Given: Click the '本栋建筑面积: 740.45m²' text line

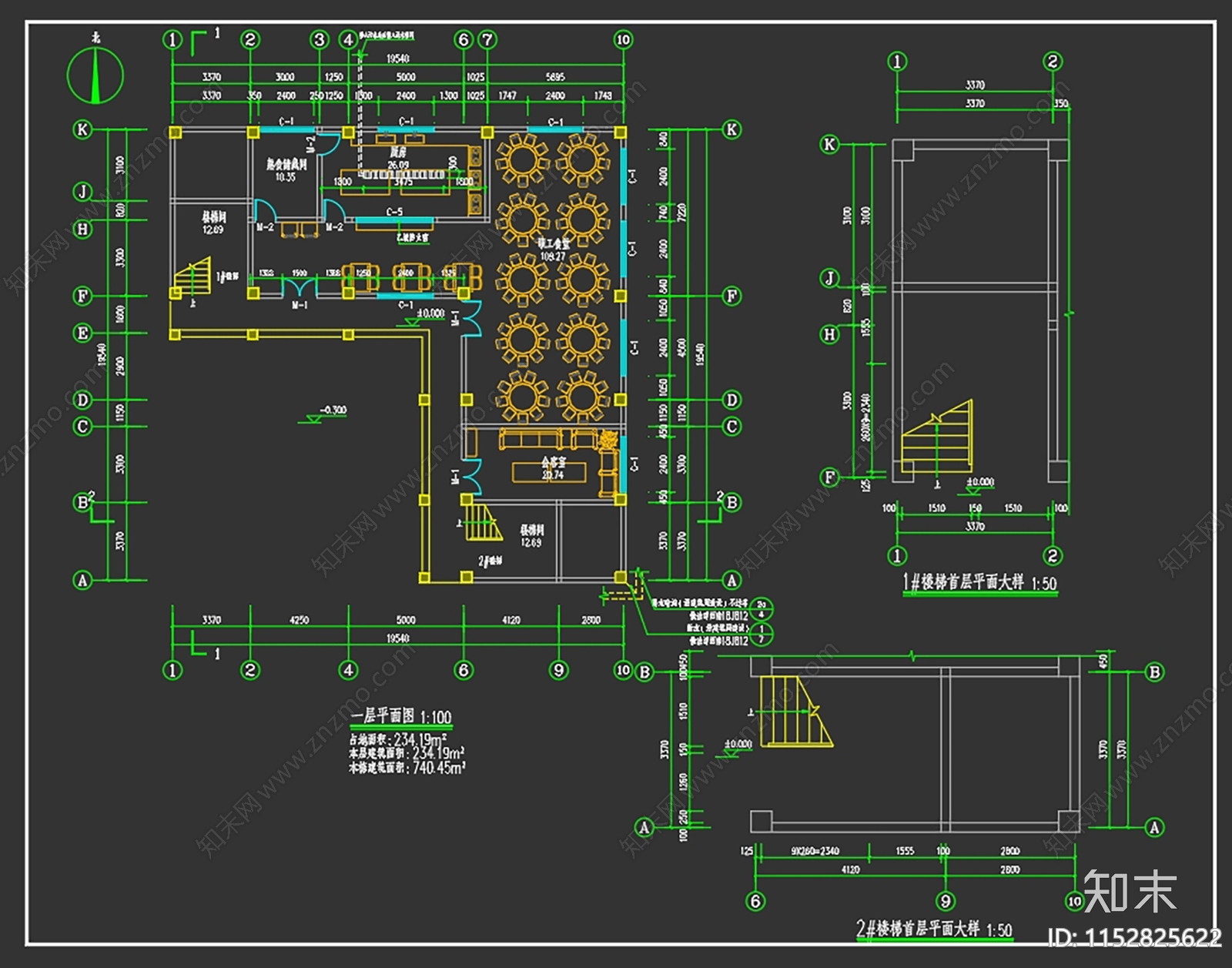Looking at the screenshot, I should coord(407,767).
